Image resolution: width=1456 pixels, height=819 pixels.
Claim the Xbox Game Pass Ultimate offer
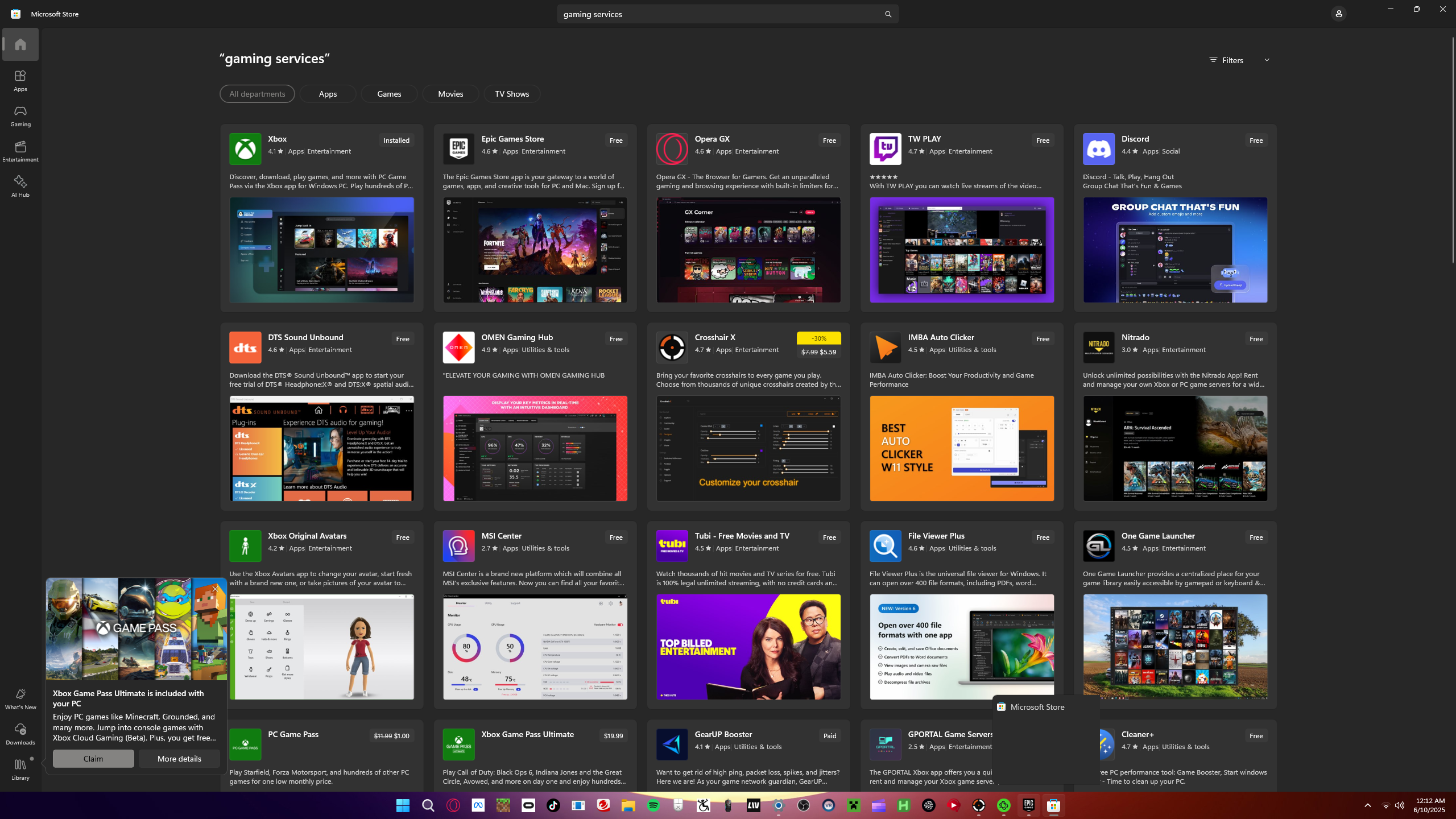(93, 759)
